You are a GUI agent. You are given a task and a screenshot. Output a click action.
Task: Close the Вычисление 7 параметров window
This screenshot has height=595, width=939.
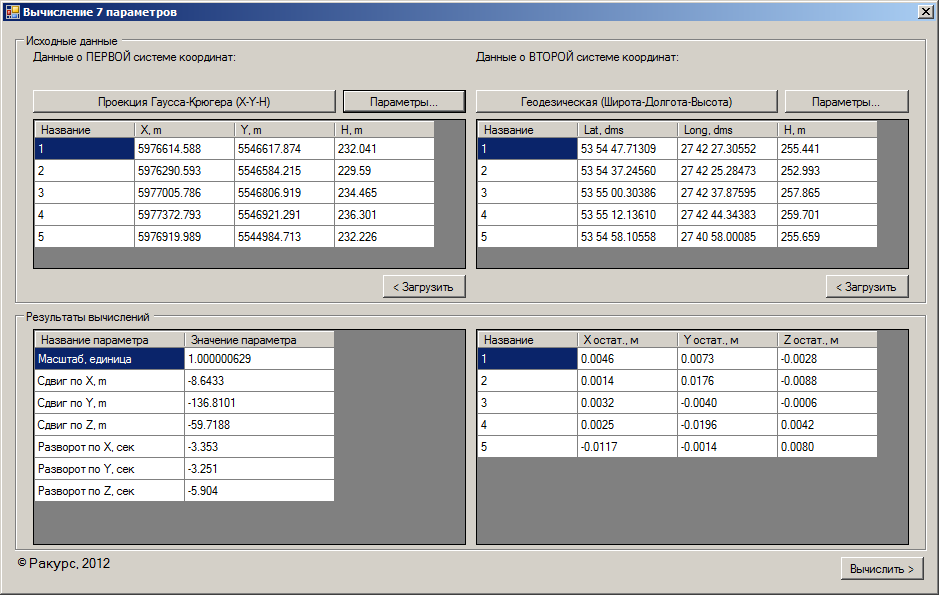[x=925, y=11]
